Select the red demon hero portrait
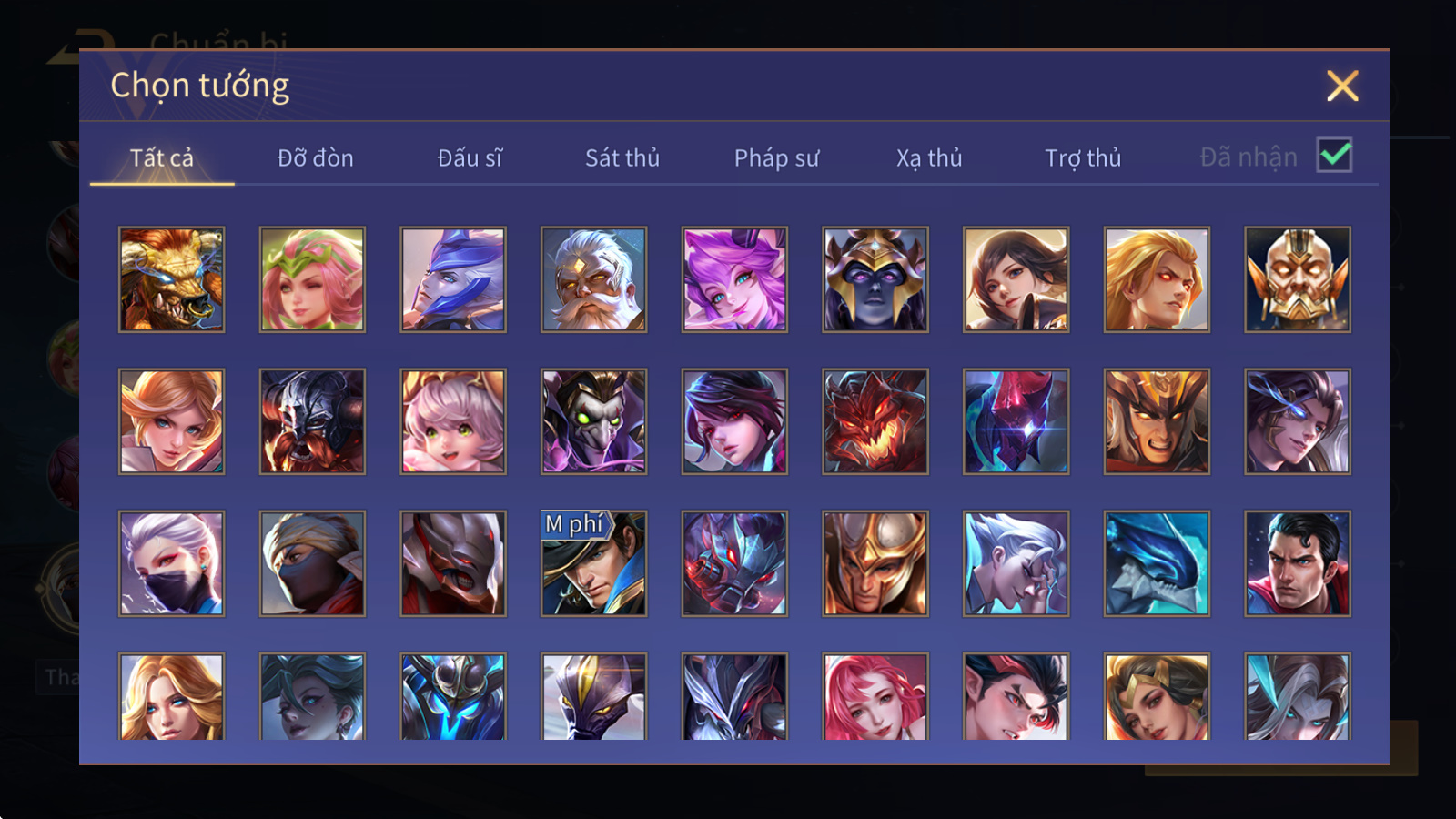Viewport: 1456px width, 819px height. coord(875,421)
